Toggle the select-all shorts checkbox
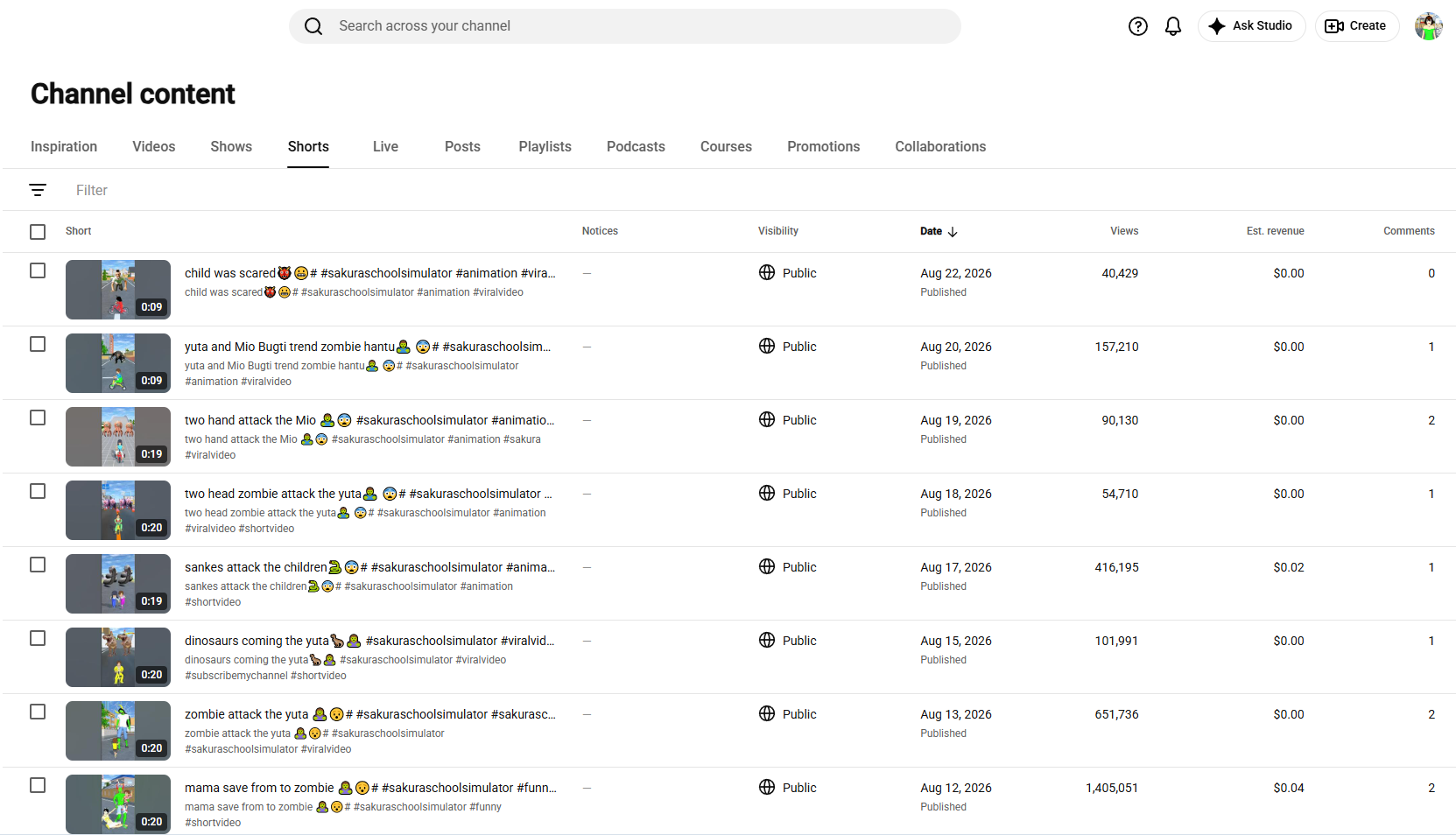The width and height of the screenshot is (1456, 835). pos(38,232)
